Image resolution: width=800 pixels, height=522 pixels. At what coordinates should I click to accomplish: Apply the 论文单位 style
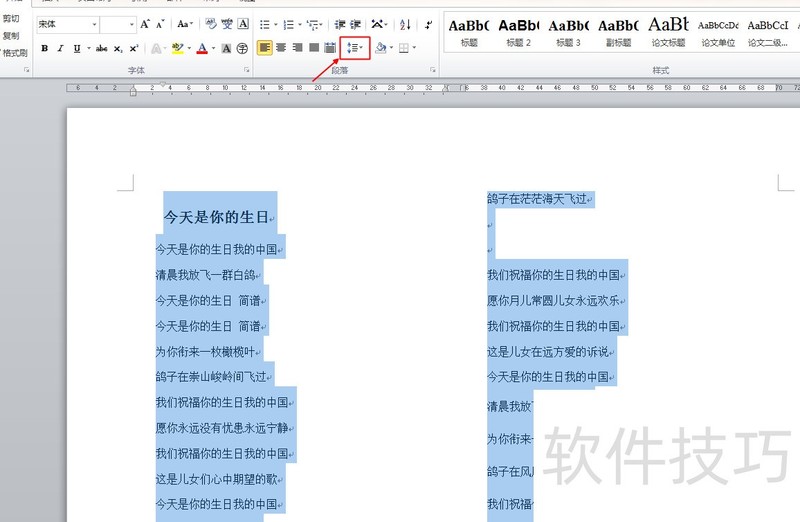[718, 32]
